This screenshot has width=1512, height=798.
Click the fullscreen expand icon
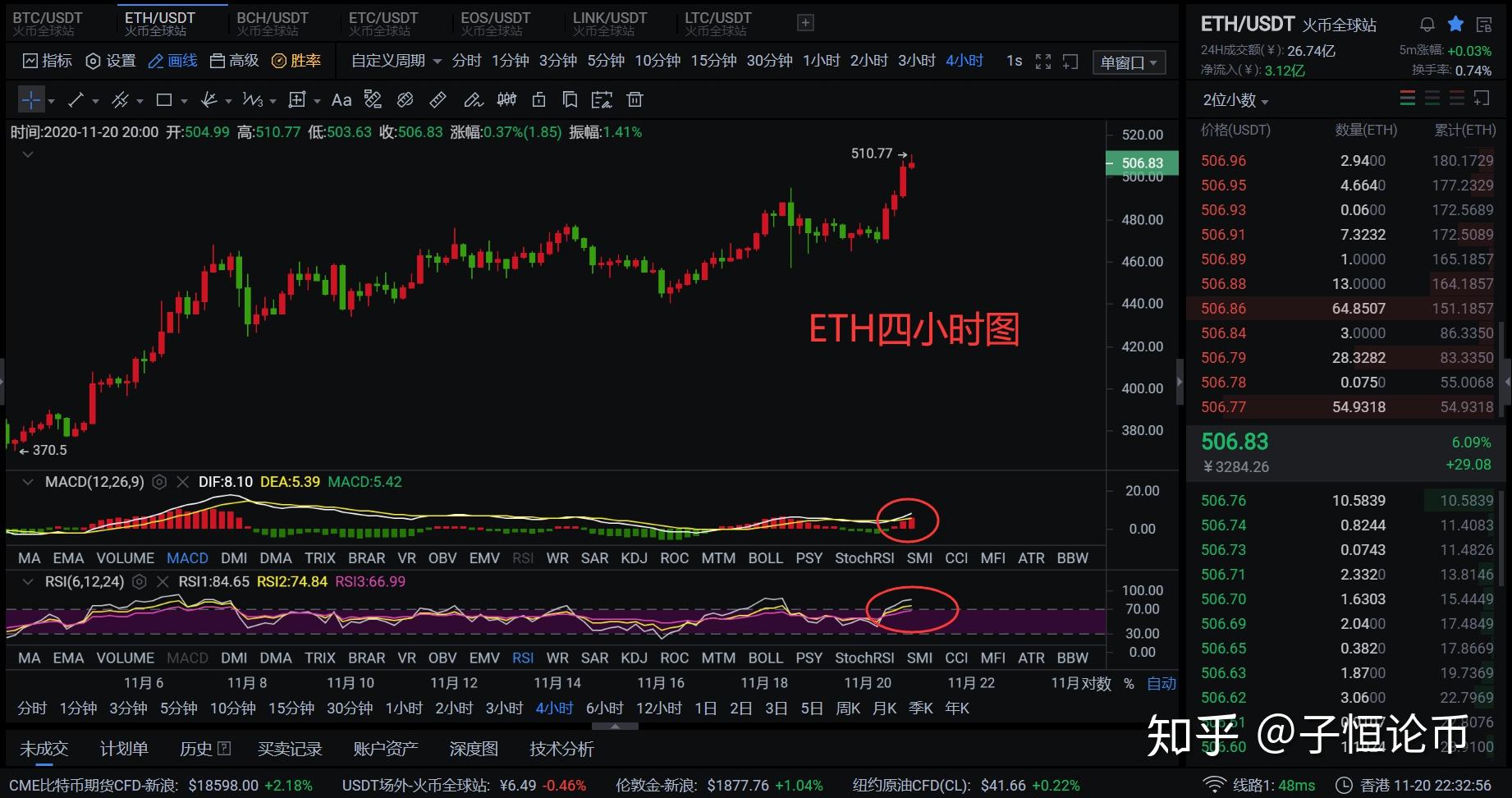(x=1043, y=62)
